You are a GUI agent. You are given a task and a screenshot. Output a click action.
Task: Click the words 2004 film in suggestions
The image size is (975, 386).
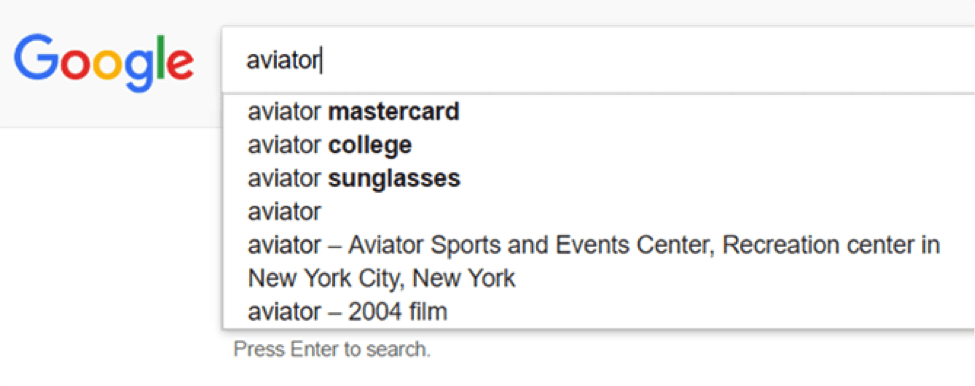pos(397,311)
